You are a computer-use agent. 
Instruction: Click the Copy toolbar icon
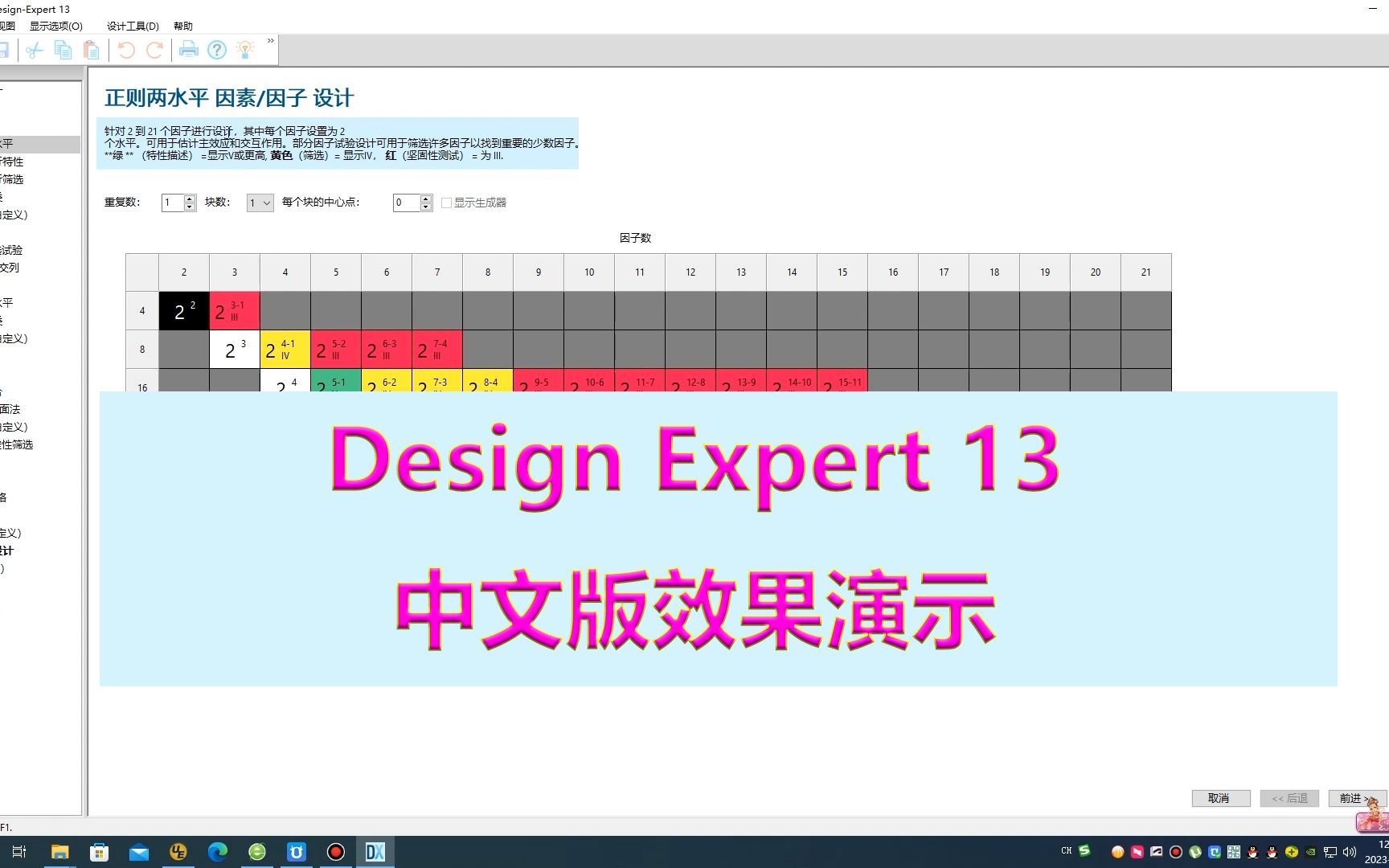[x=63, y=50]
